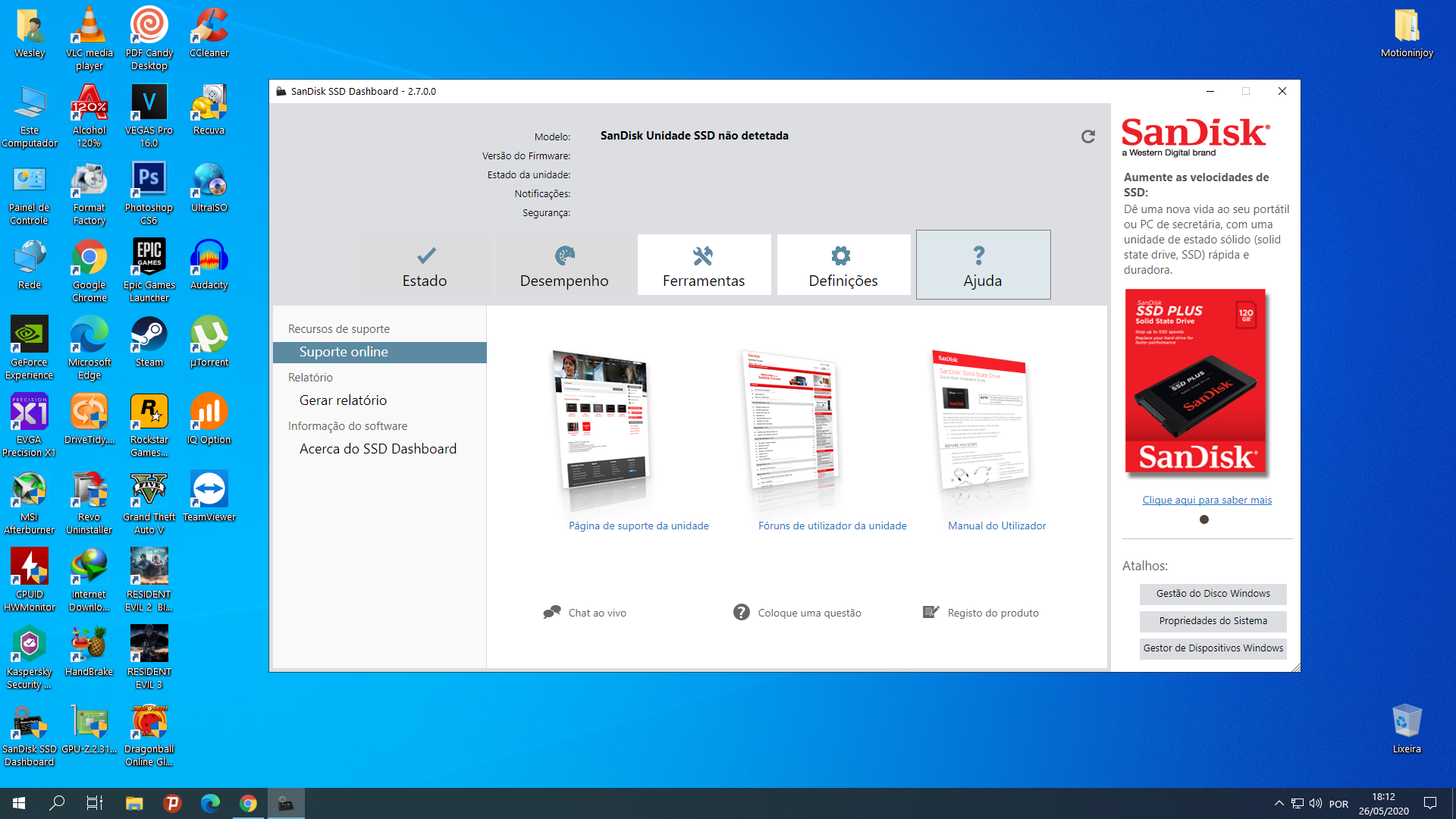Select SanDisk SSD Dashboard desktop icon
The width and height of the screenshot is (1456, 819).
coord(30,735)
